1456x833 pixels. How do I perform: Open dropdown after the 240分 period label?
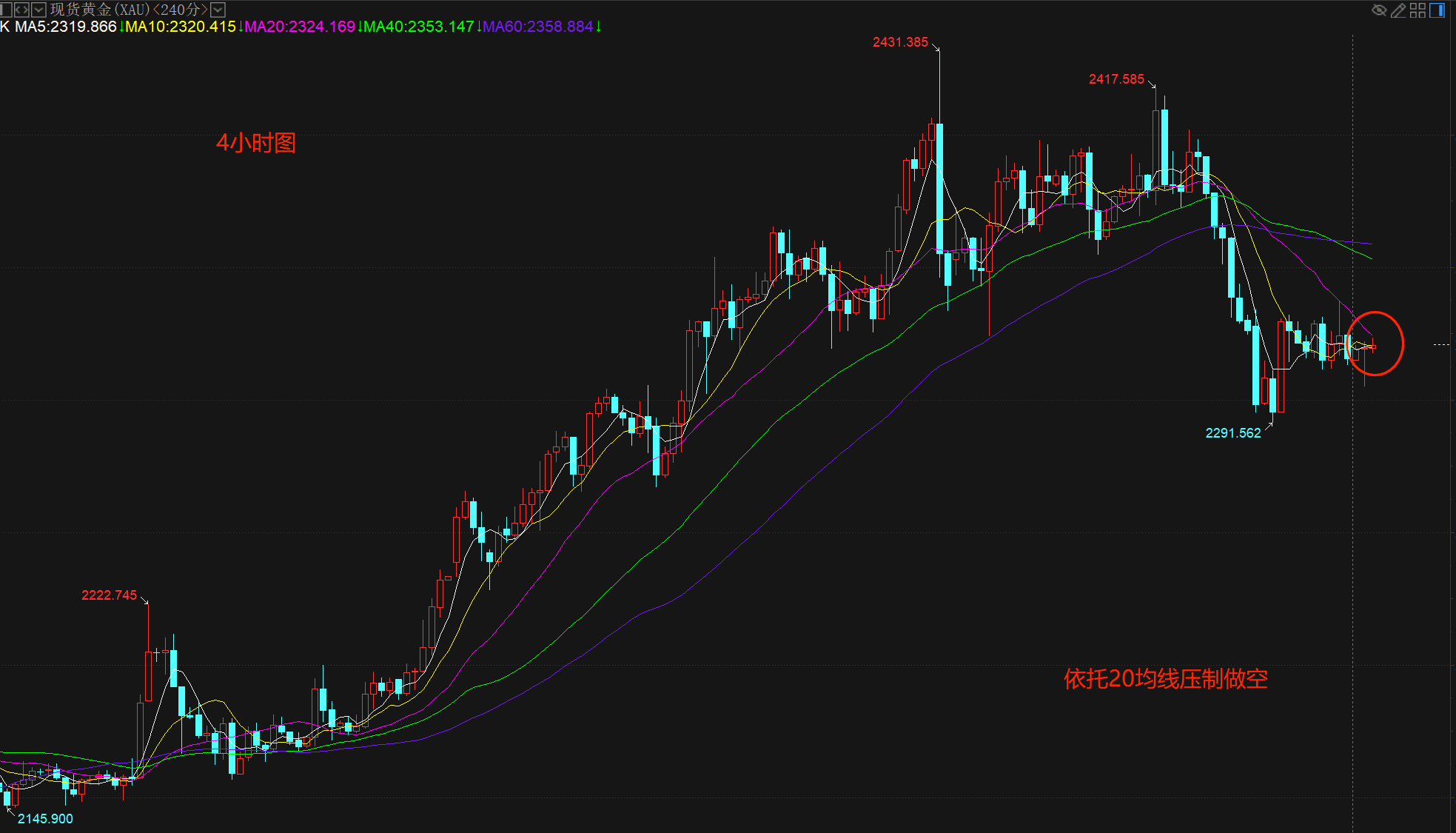[218, 10]
